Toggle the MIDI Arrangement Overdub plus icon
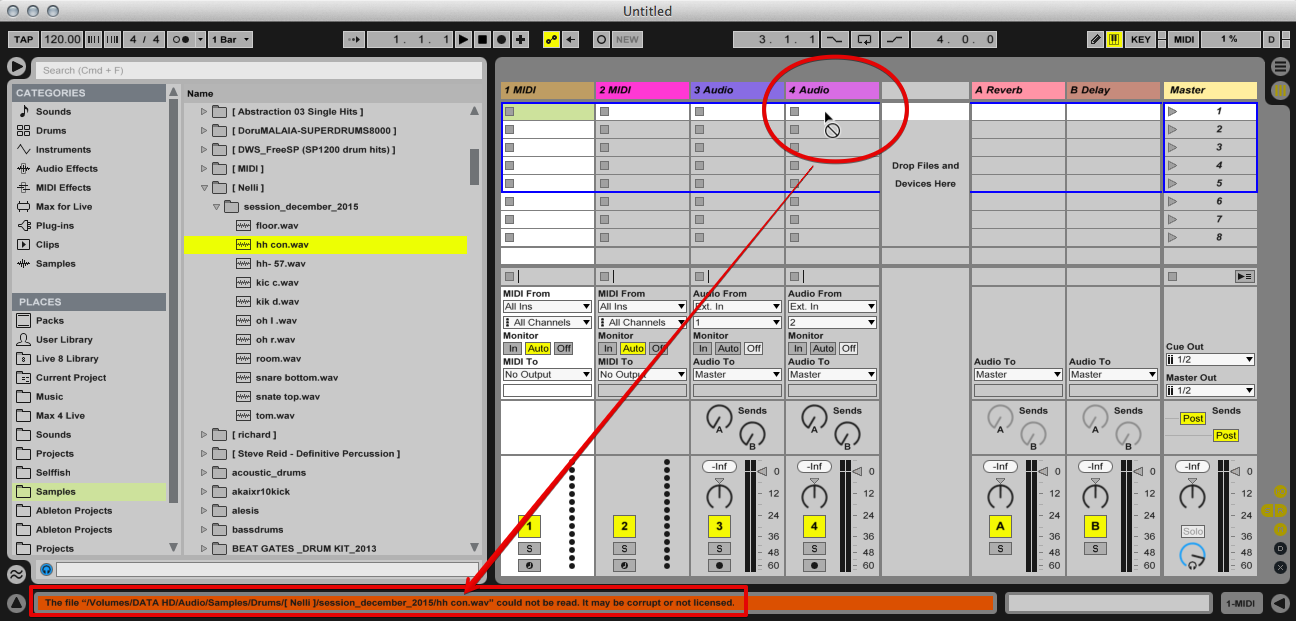Screen dimensions: 1296x621 (521, 40)
